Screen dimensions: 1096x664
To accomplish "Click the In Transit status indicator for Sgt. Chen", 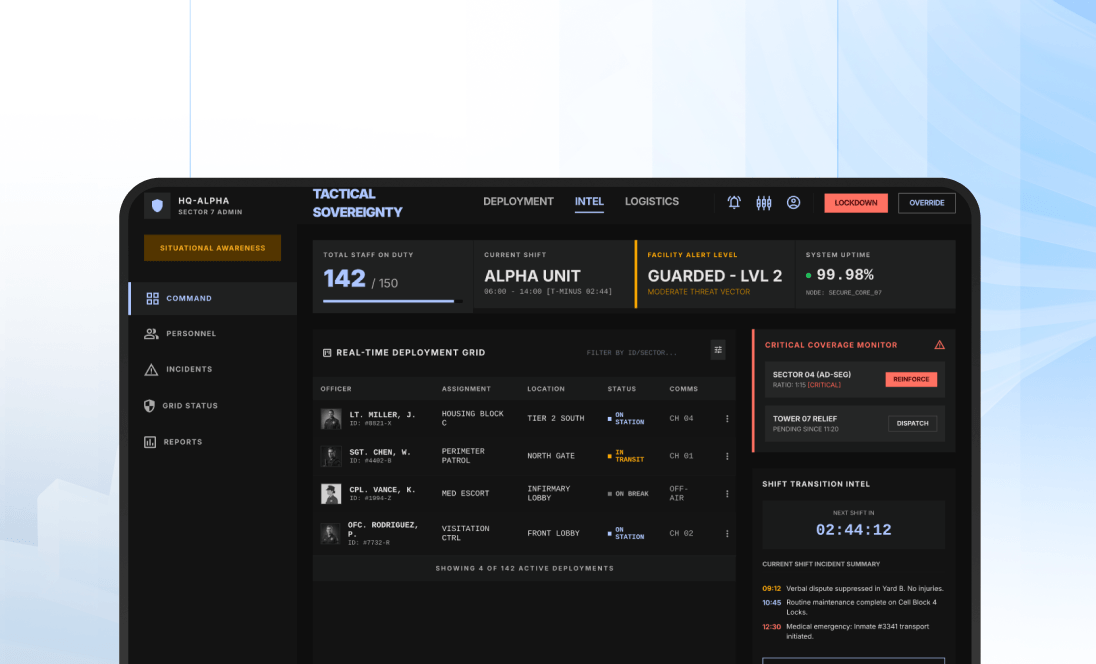I will (625, 455).
